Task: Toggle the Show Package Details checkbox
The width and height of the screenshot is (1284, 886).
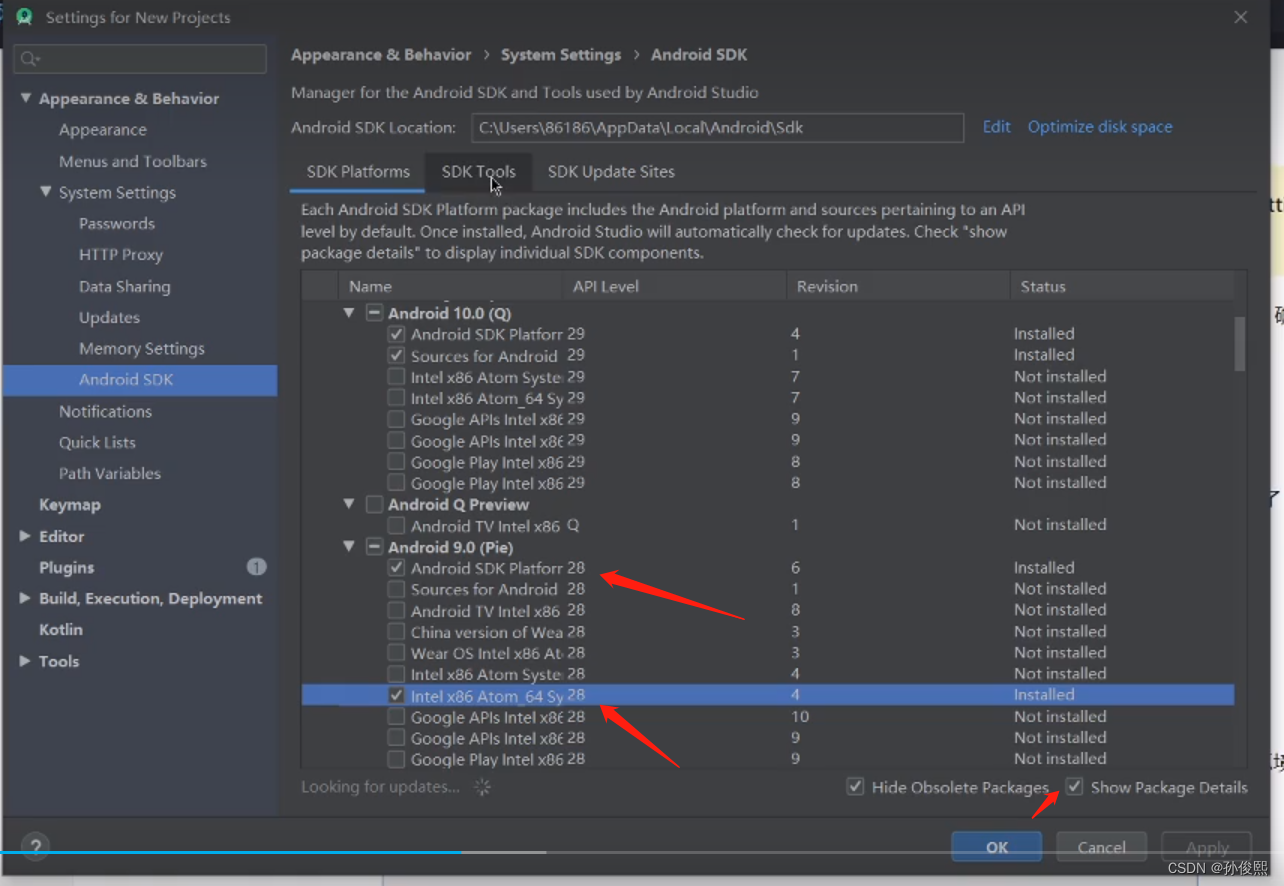Action: [x=1074, y=787]
